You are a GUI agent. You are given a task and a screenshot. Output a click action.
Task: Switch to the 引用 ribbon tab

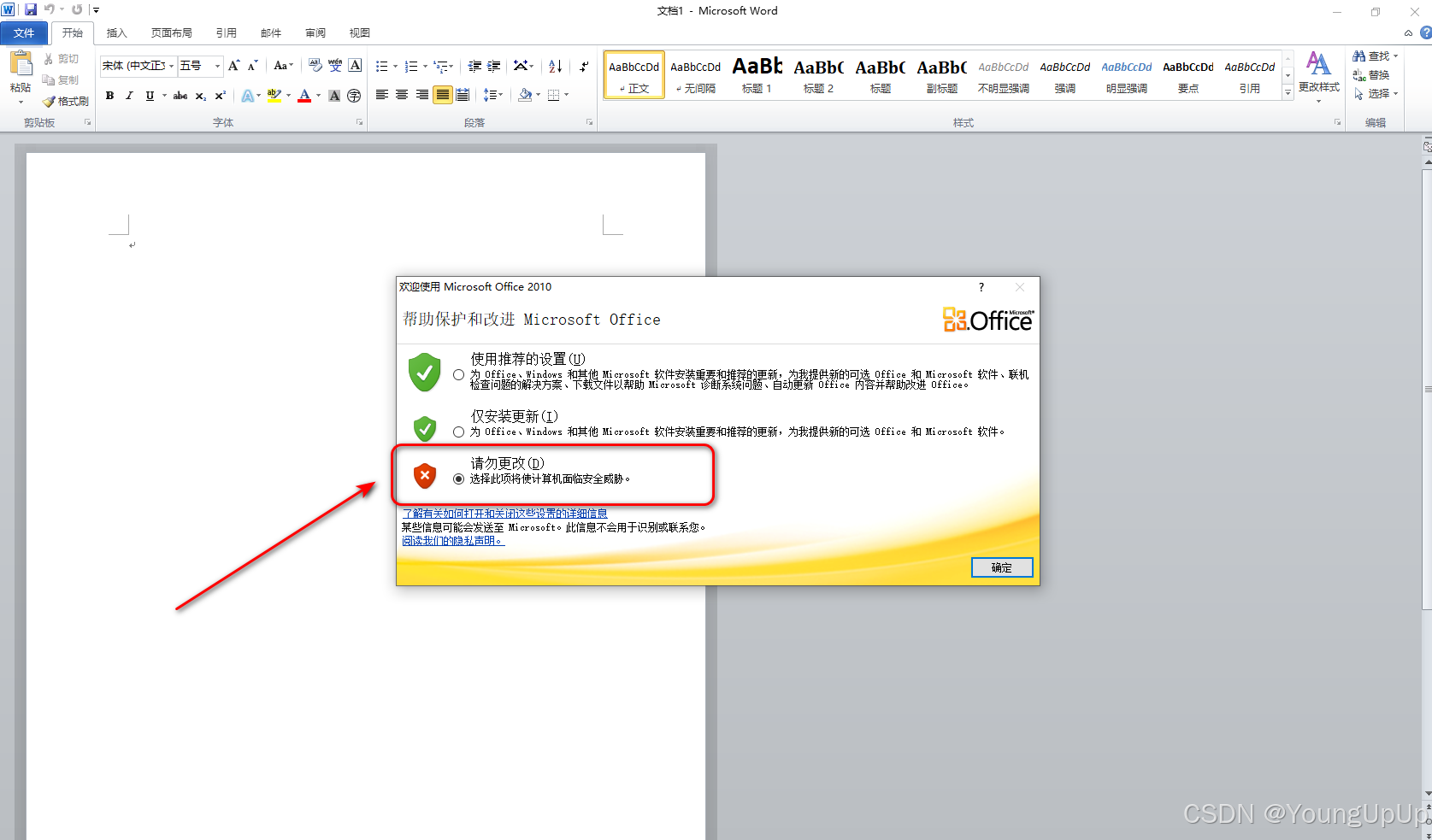click(226, 32)
